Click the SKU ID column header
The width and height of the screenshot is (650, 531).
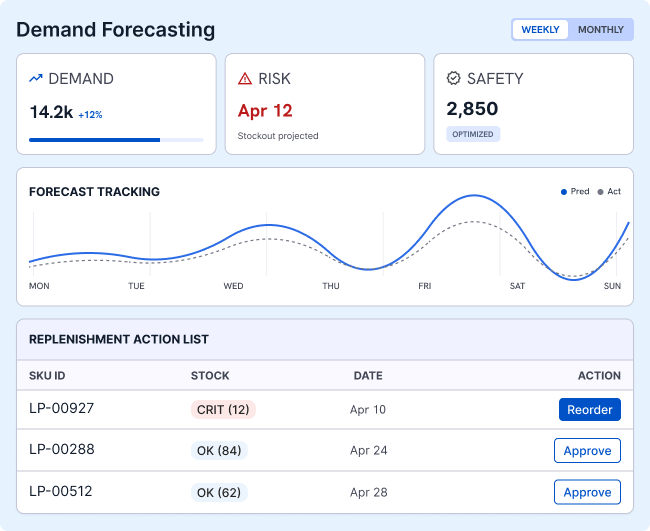pos(47,376)
